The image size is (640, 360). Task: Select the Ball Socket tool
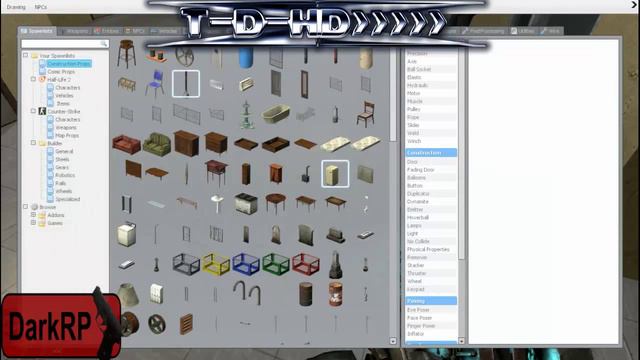tap(431, 69)
